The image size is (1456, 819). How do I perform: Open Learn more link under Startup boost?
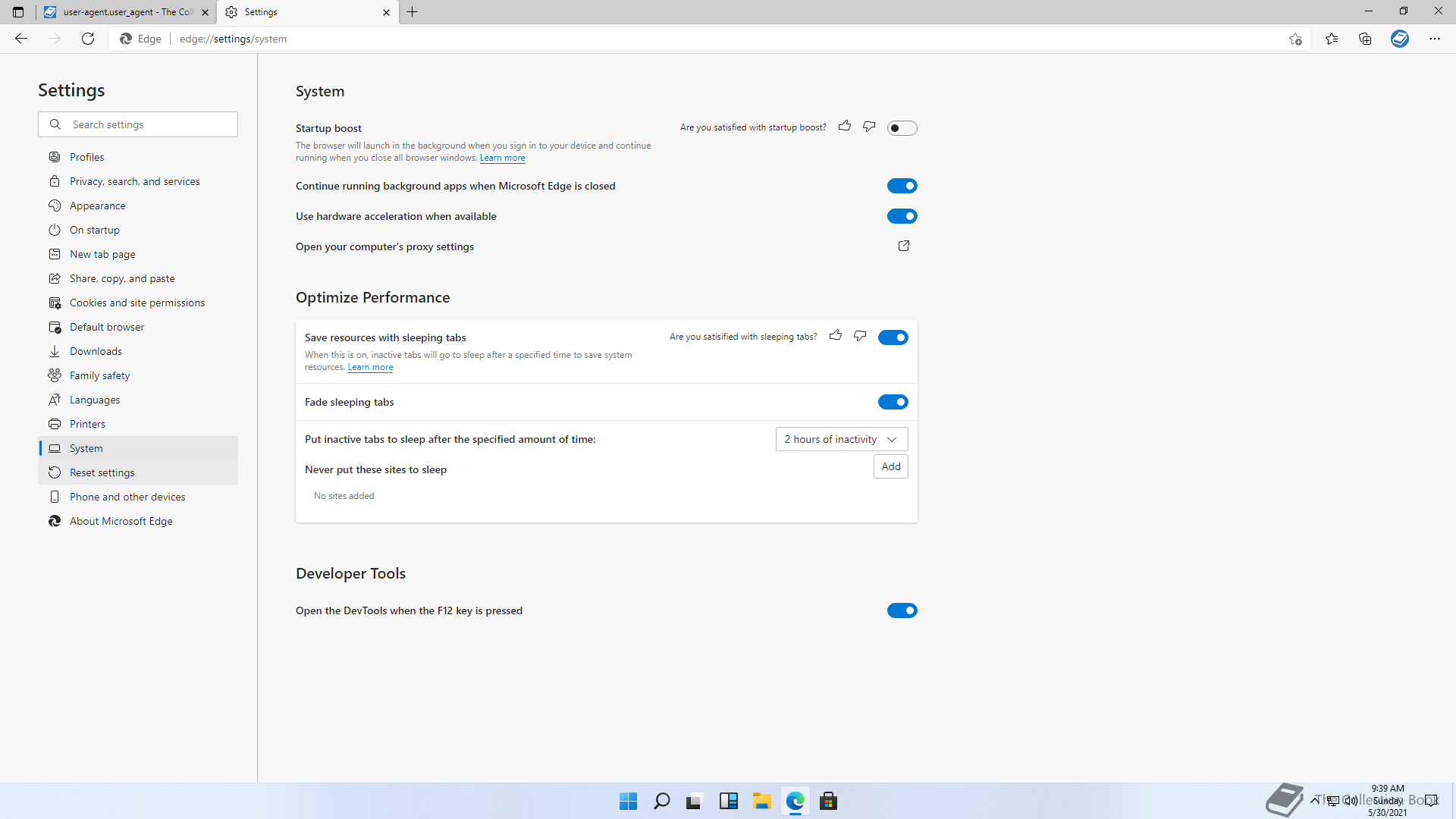point(502,158)
